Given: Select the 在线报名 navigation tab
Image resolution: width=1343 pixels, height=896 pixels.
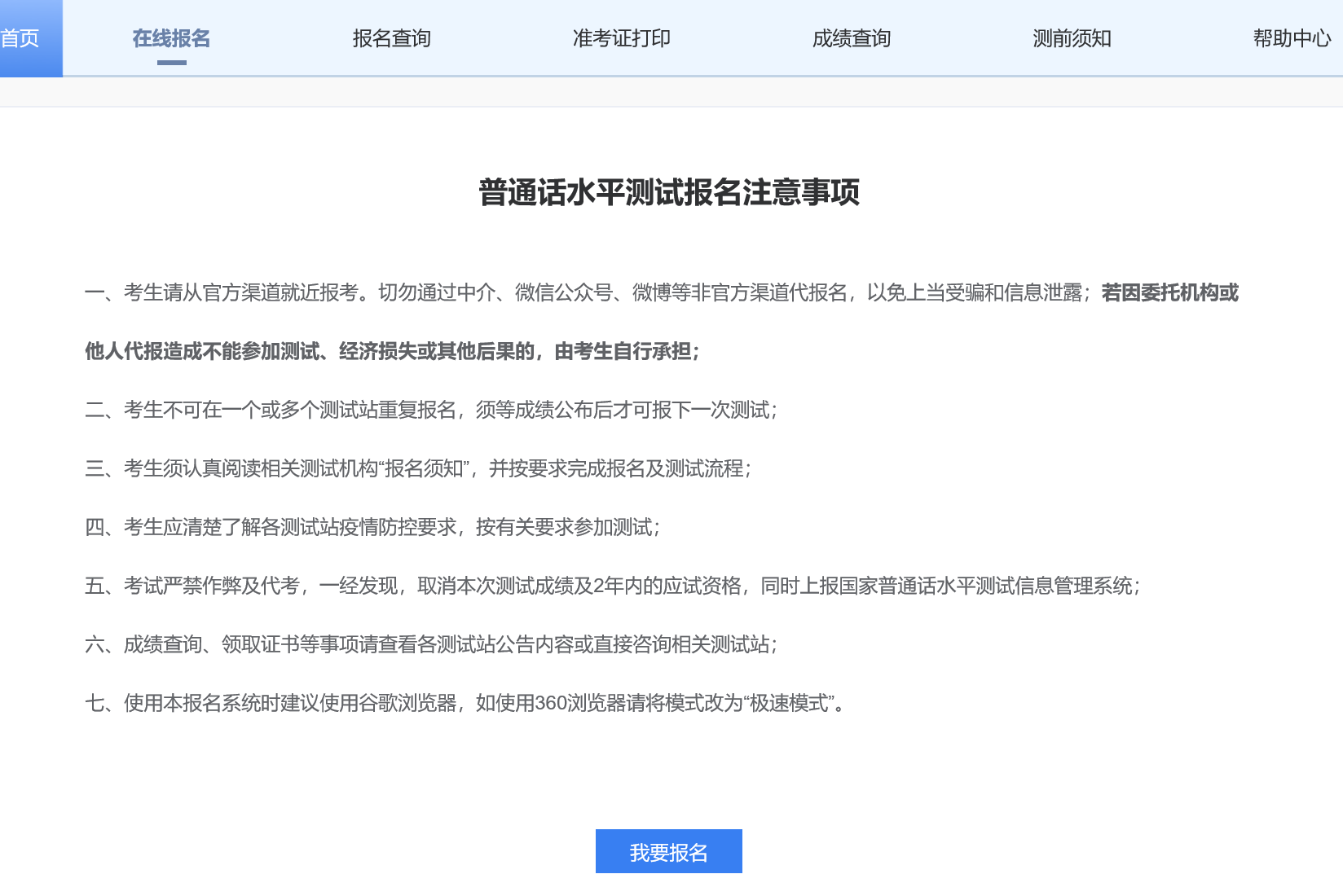Looking at the screenshot, I should pyautogui.click(x=171, y=38).
